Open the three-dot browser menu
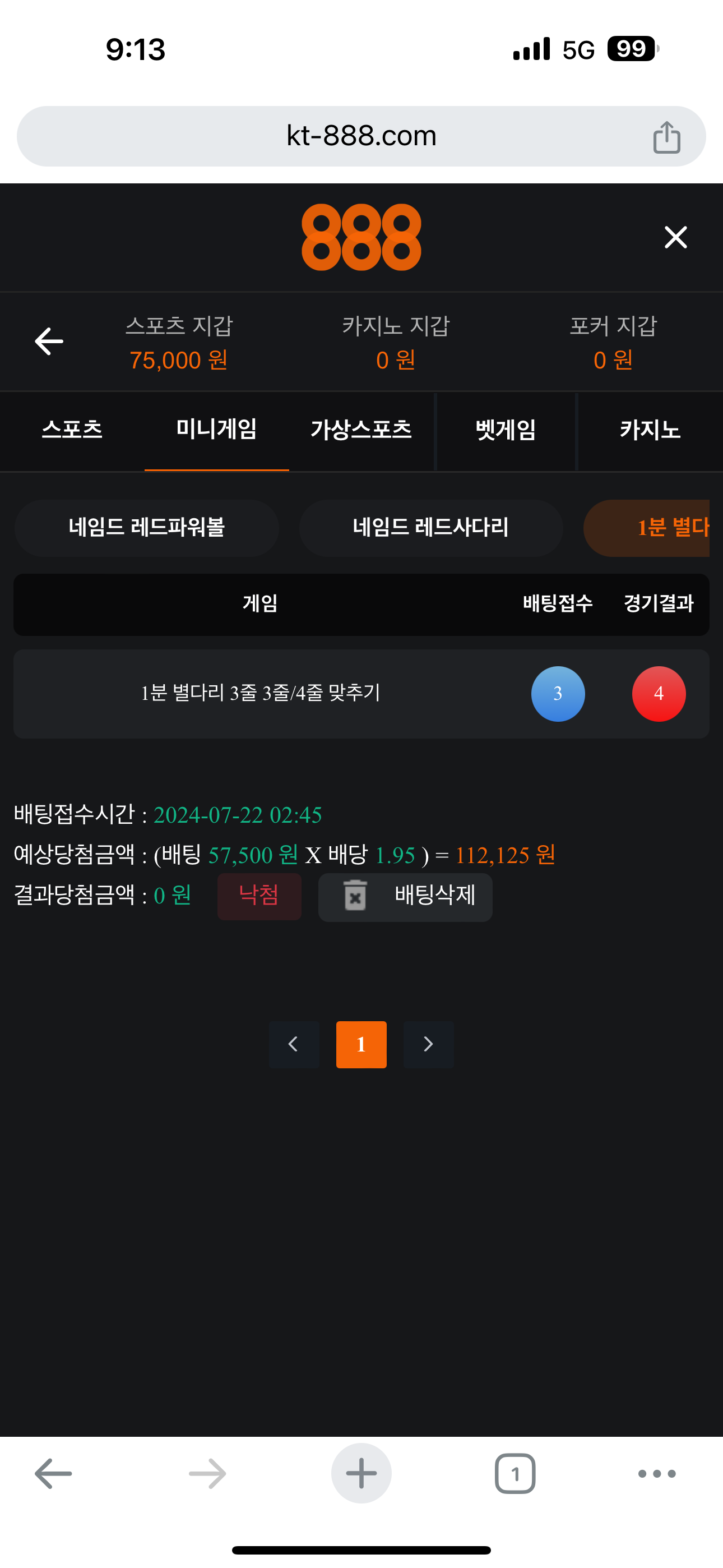 coord(657,1474)
